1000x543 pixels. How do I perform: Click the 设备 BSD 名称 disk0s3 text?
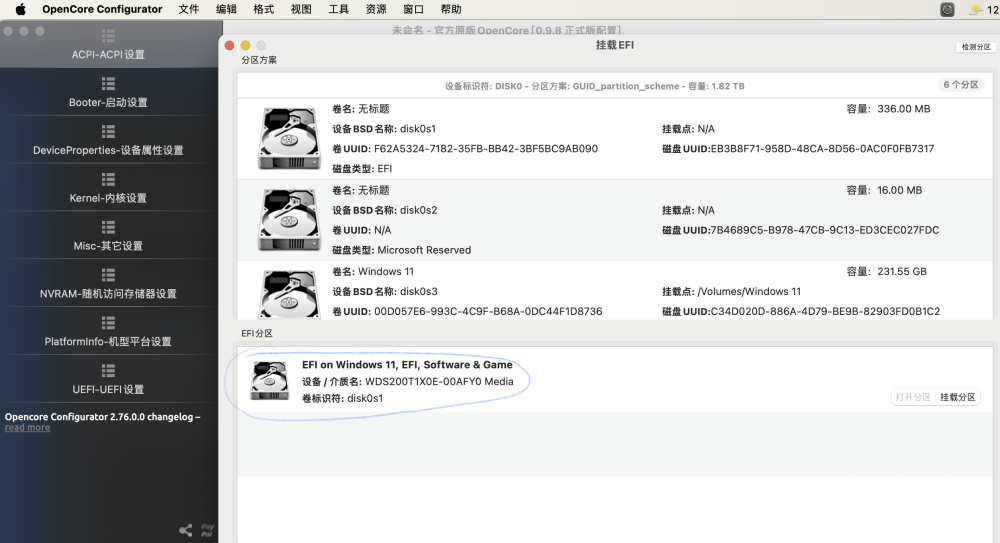click(385, 292)
